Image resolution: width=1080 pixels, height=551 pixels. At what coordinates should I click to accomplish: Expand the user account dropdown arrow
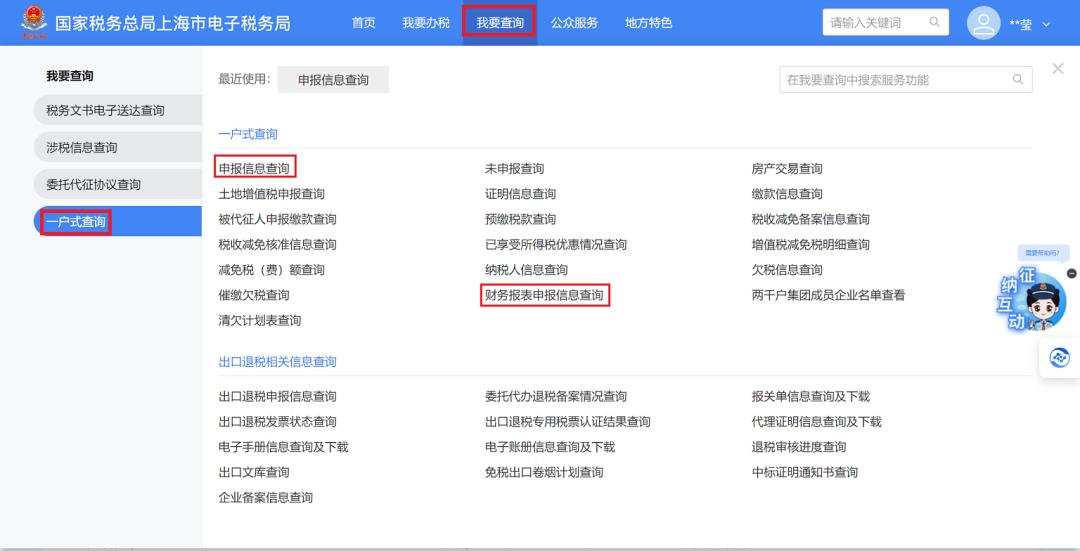[1047, 24]
